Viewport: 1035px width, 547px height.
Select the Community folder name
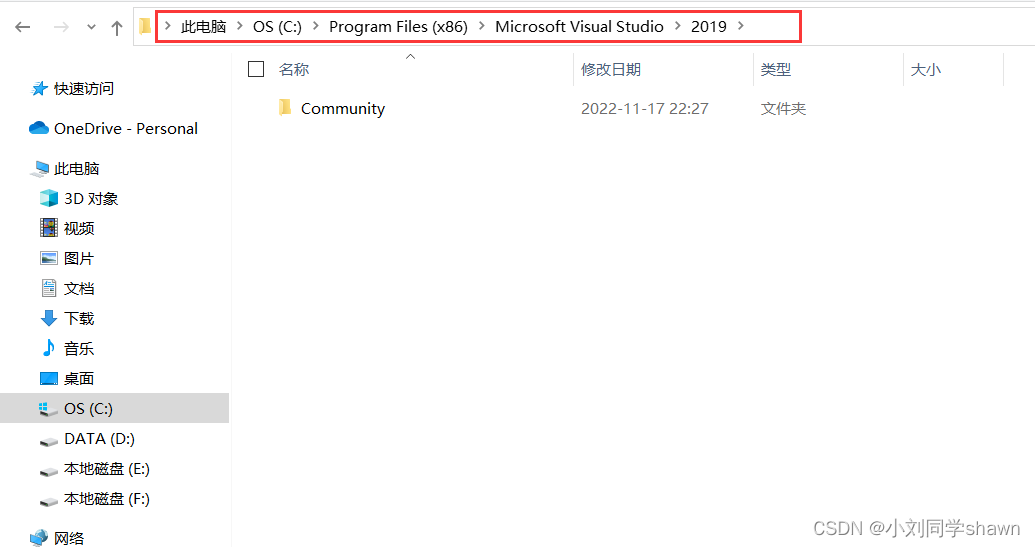click(x=343, y=109)
